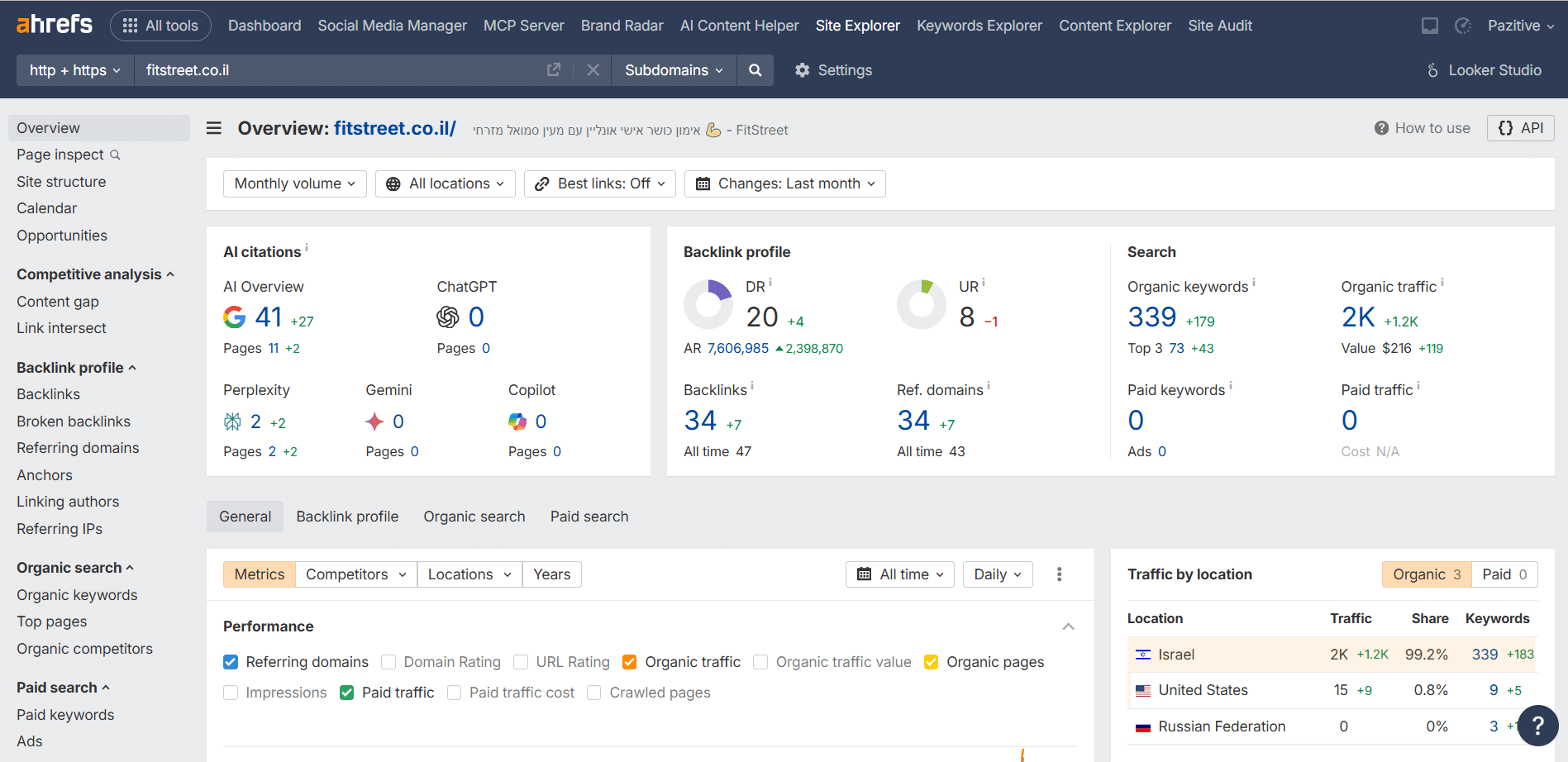This screenshot has width=1568, height=762.
Task: Toggle Paid traffic checkbox
Action: (347, 693)
